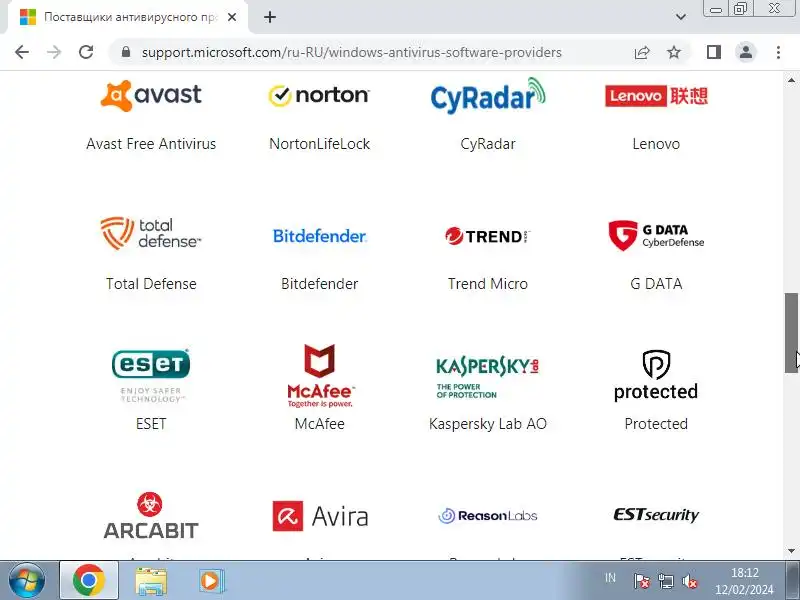Open Chrome's three-dot menu
The width and height of the screenshot is (800, 600).
pos(778,52)
